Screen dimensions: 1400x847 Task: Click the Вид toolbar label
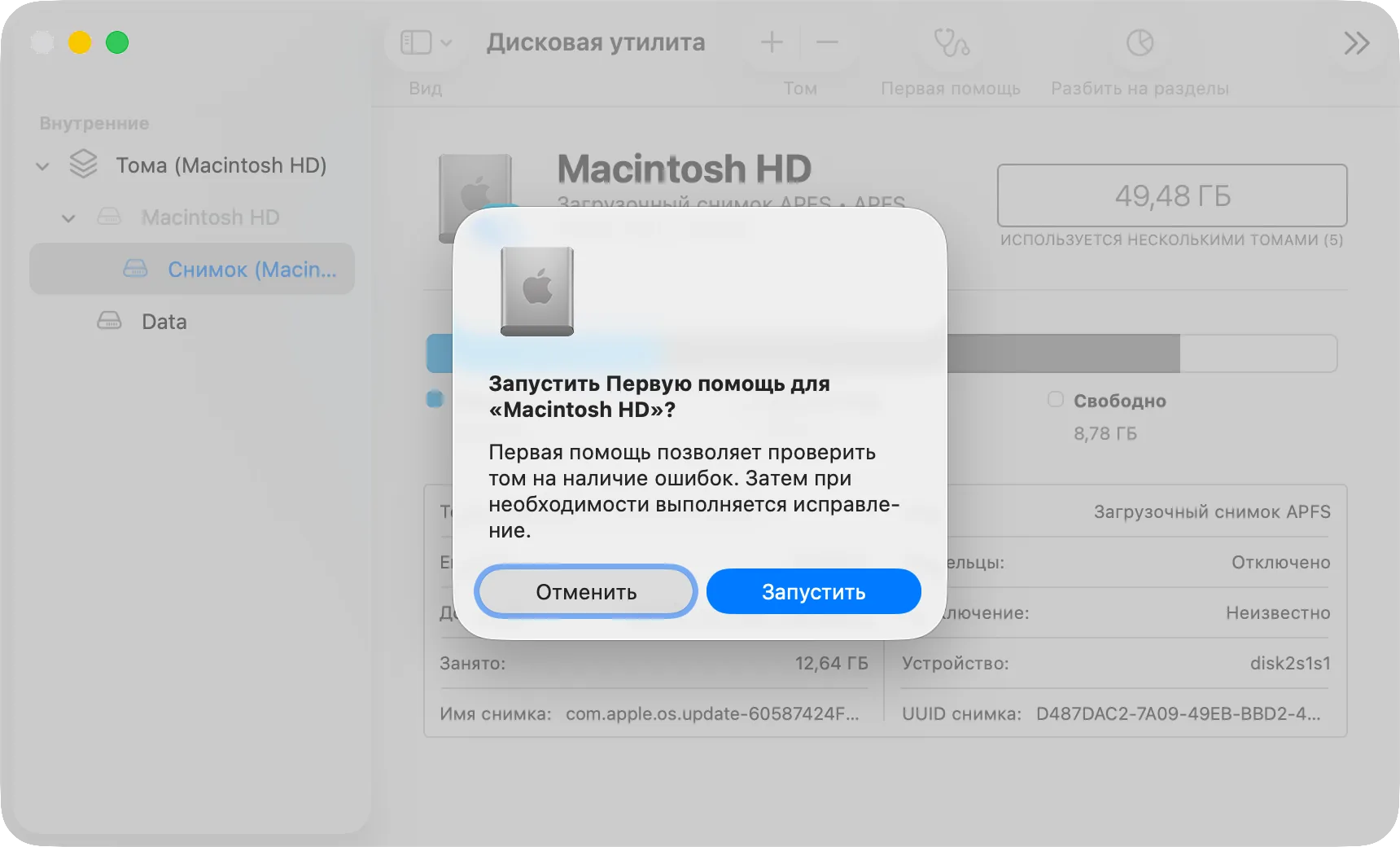tap(426, 88)
